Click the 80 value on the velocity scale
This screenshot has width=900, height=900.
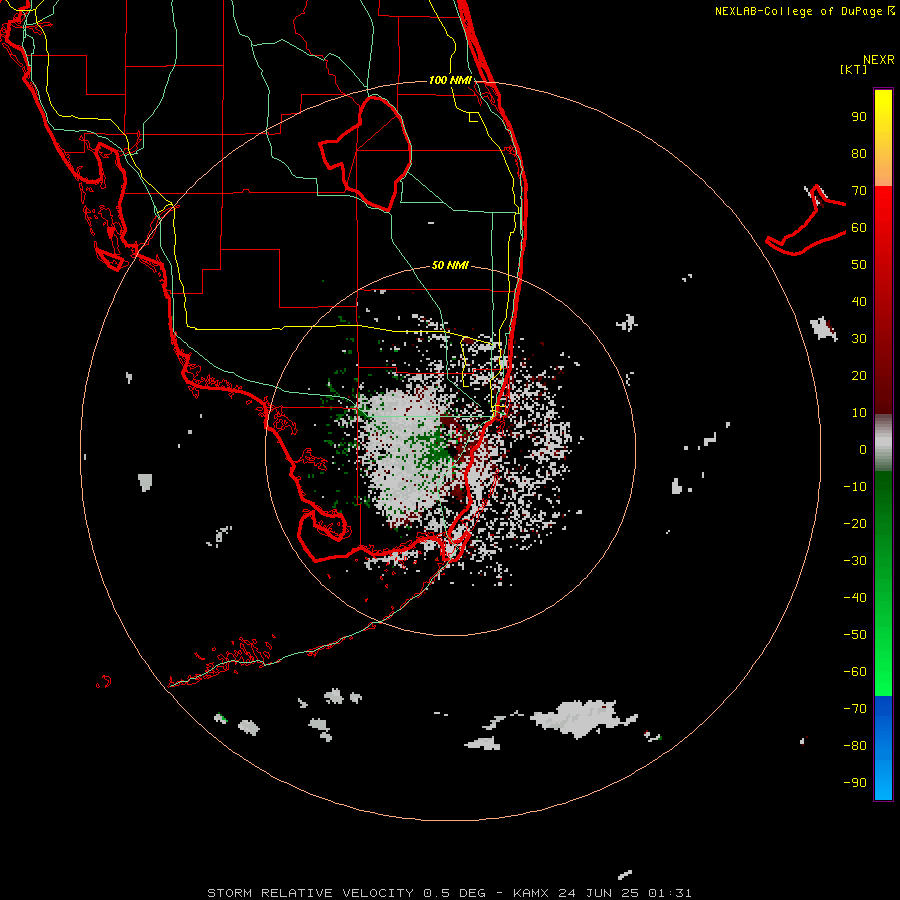(859, 154)
